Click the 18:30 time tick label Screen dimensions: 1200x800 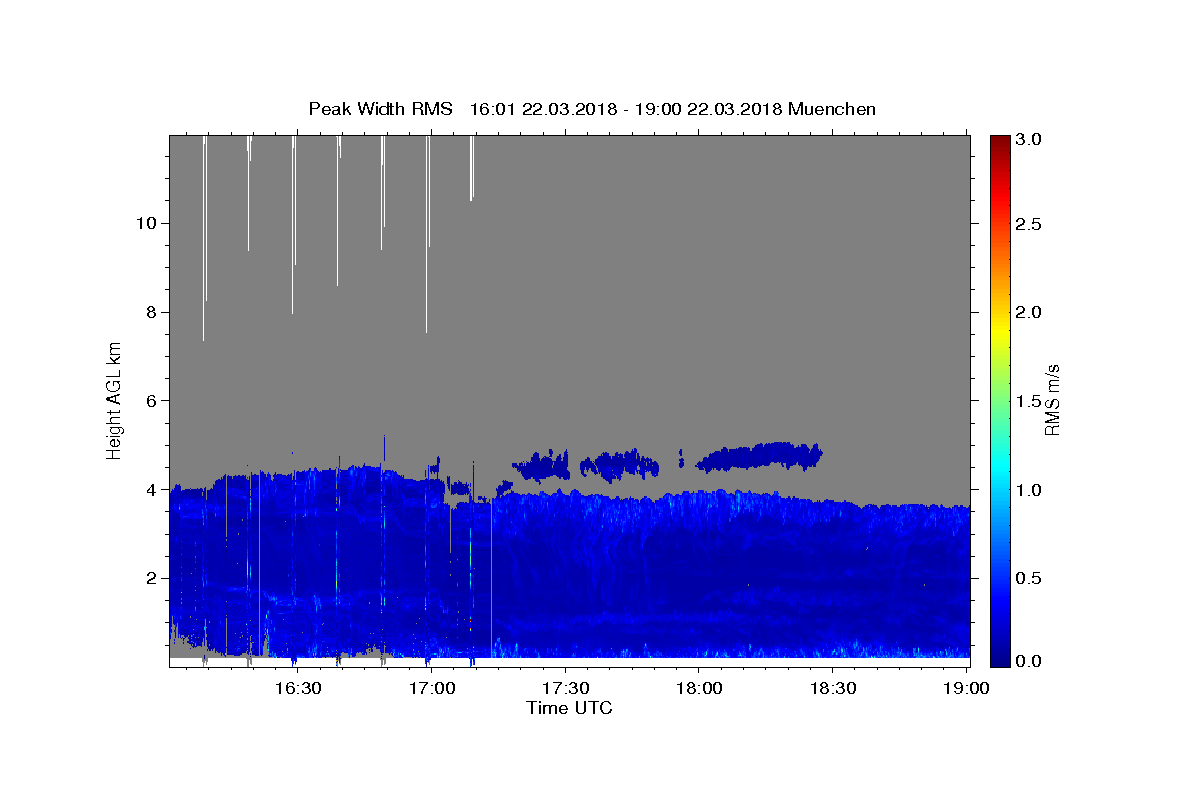tap(832, 688)
